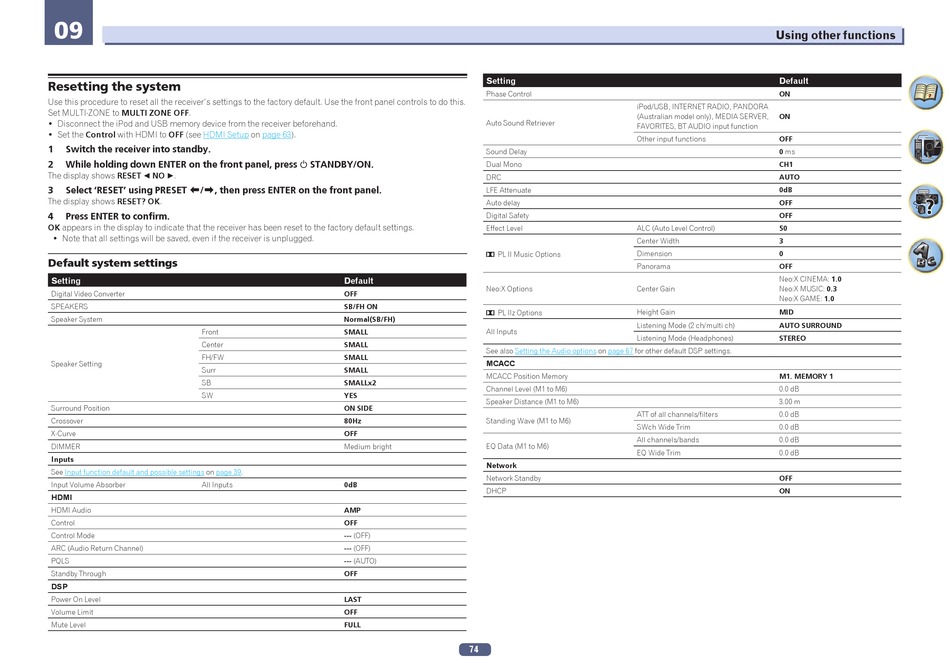Click the Digital Safety setting label
Viewport: 950px width, 672px height.
point(507,215)
